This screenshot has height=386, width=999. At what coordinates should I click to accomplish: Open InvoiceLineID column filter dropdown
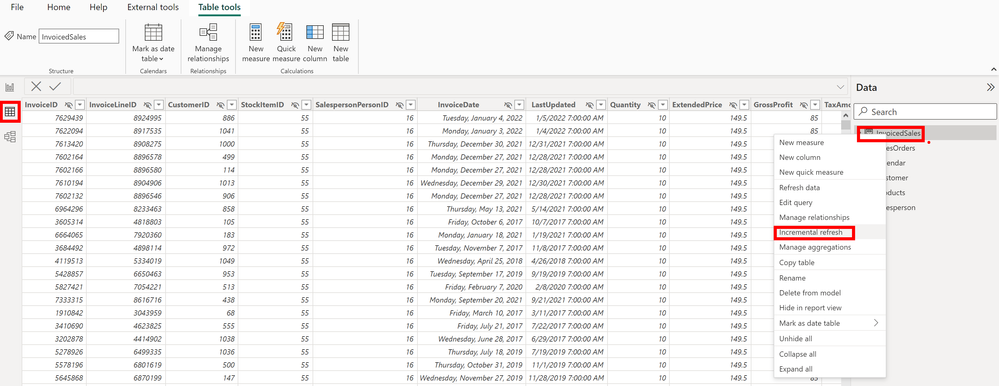click(x=158, y=105)
